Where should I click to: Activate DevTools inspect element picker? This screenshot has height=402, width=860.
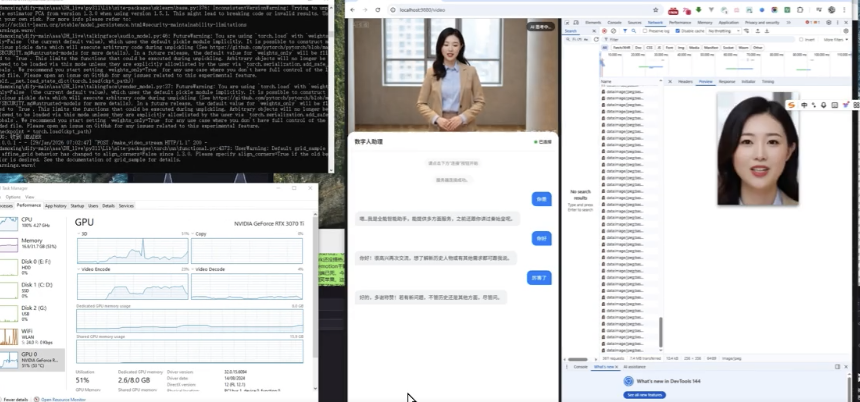point(567,22)
